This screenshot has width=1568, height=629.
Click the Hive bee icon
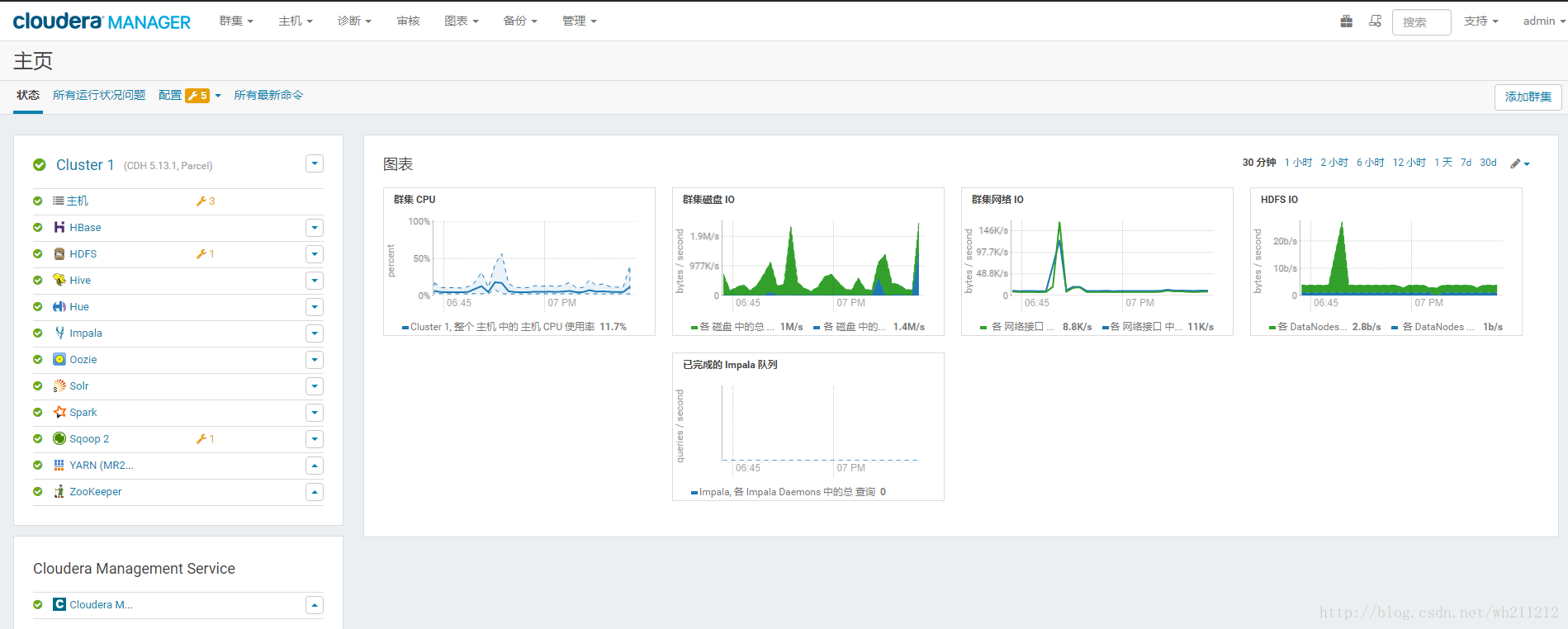pyautogui.click(x=59, y=280)
